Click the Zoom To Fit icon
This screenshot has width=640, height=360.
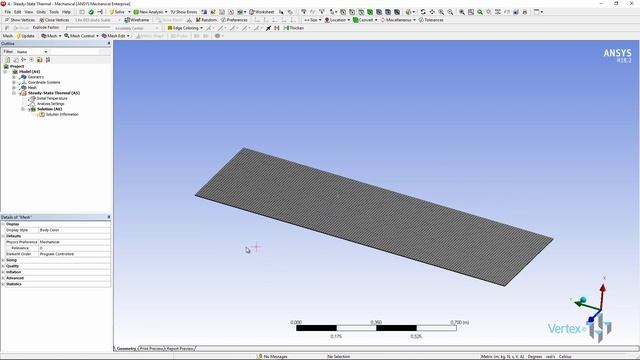[462, 12]
